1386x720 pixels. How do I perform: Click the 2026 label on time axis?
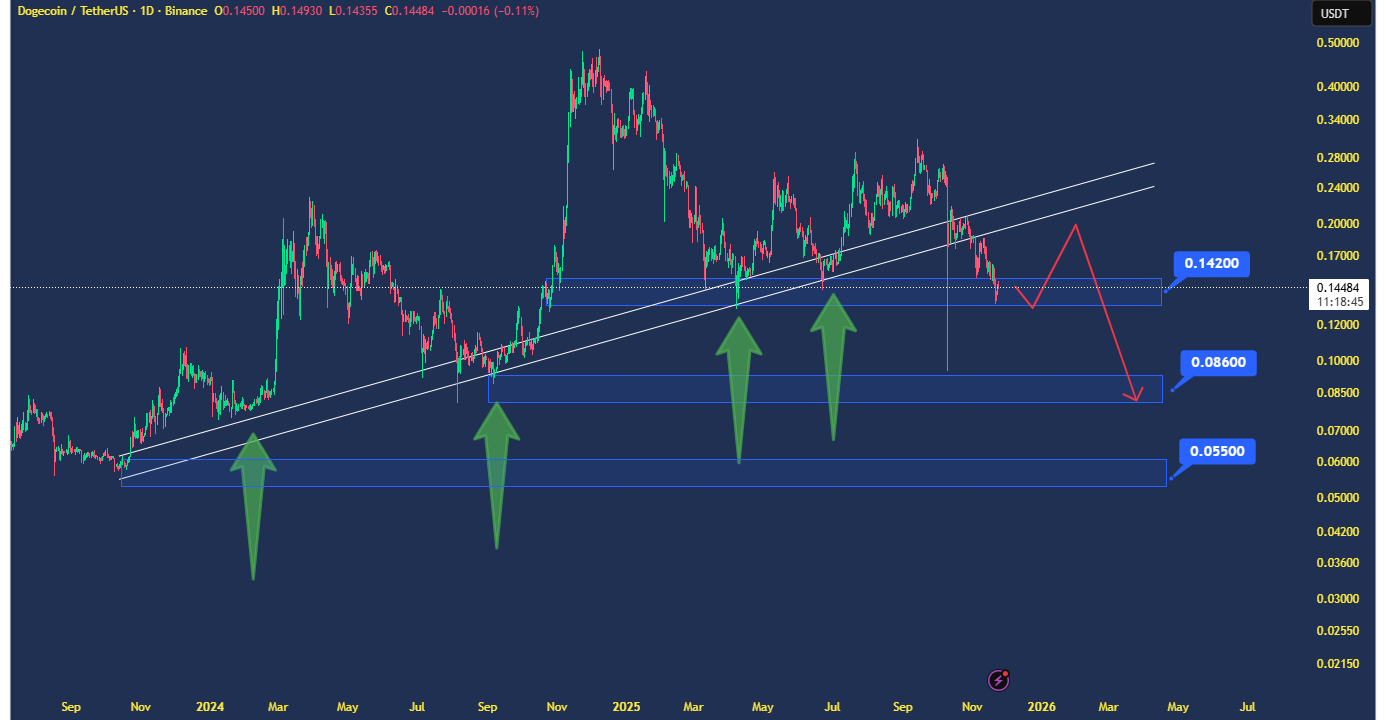pyautogui.click(x=1041, y=707)
